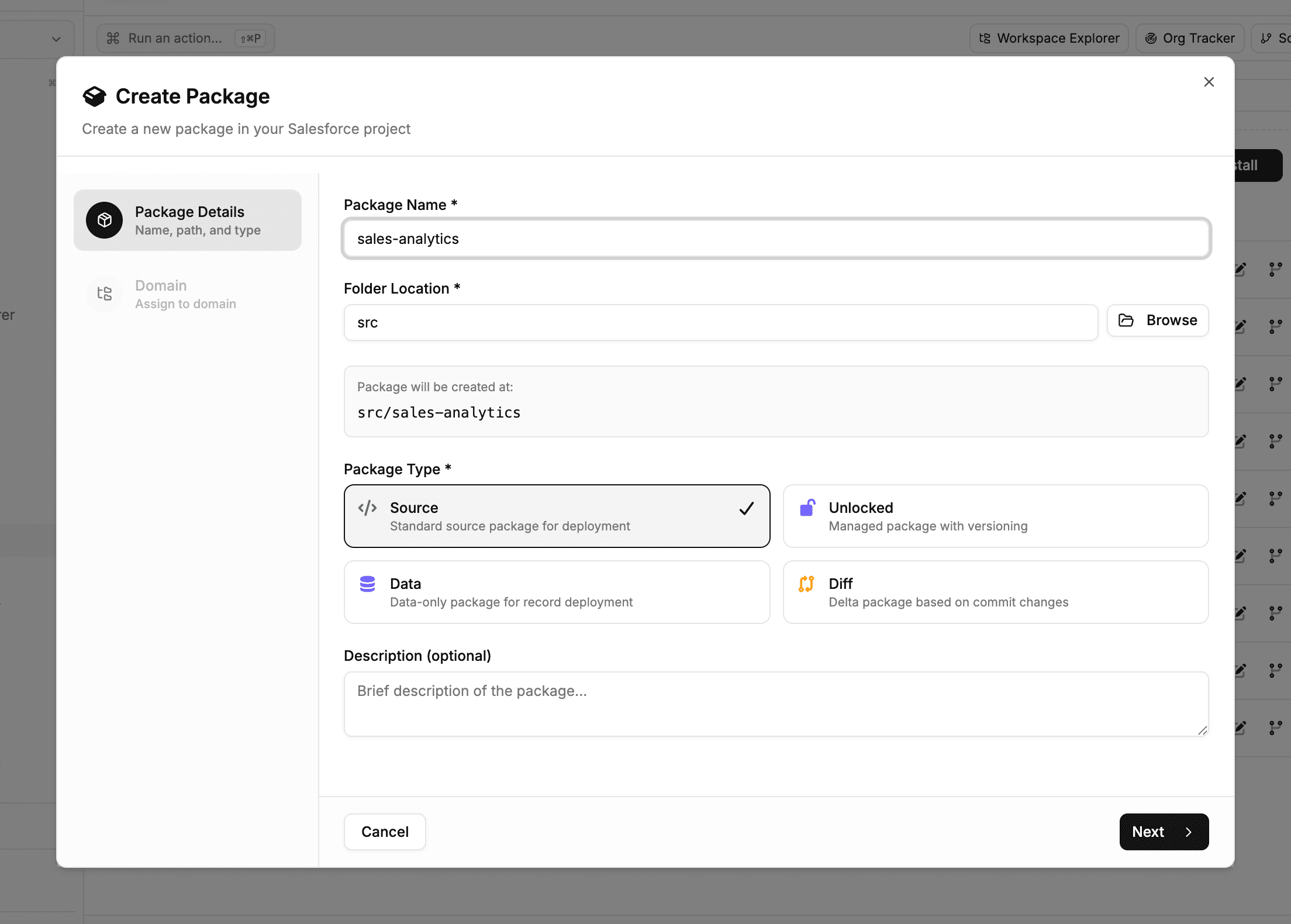Click the src/sales-analytics path text

439,413
